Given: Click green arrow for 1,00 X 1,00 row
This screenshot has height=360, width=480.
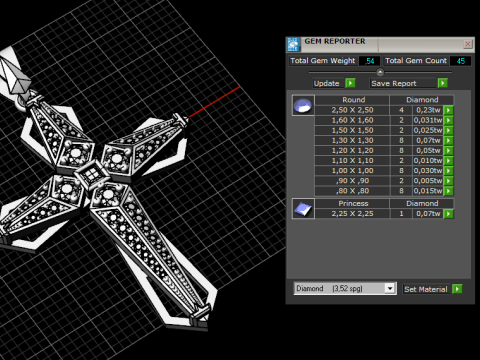Looking at the screenshot, I should point(449,171).
